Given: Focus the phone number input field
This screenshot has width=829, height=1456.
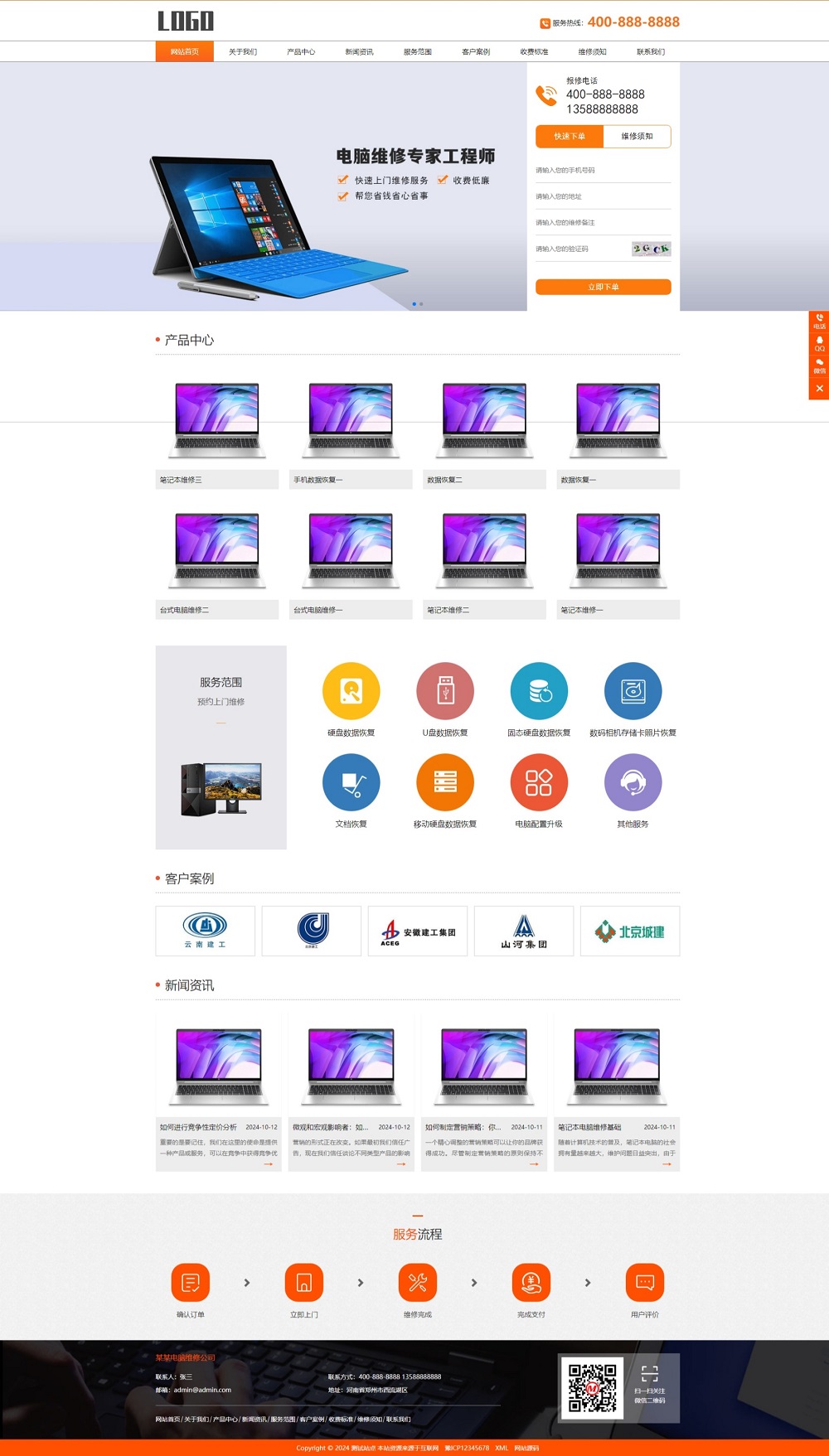Looking at the screenshot, I should click(x=604, y=170).
